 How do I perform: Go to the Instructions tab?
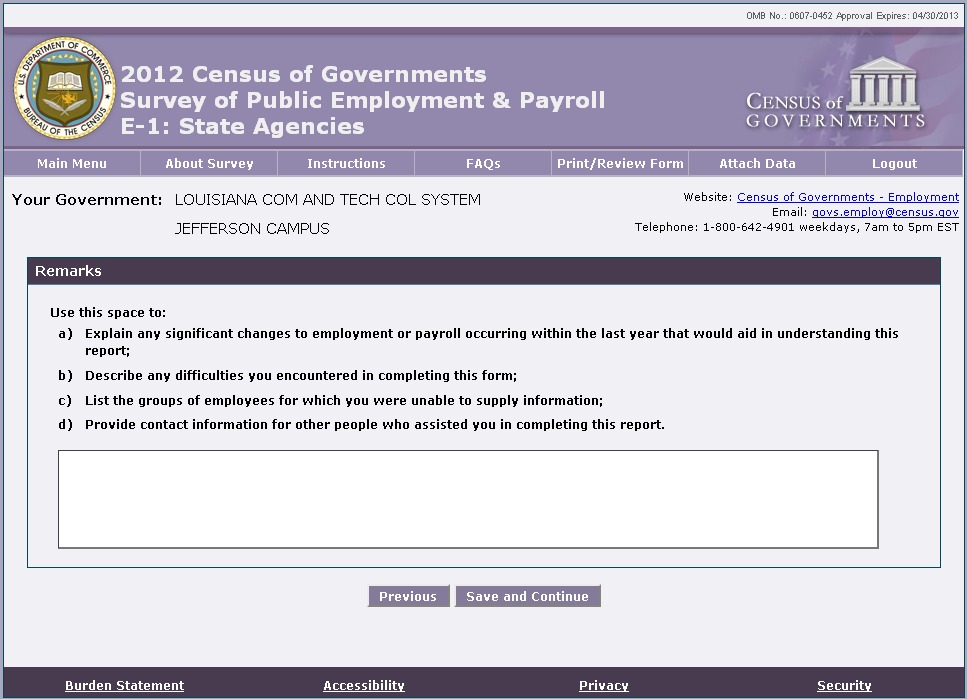(346, 163)
